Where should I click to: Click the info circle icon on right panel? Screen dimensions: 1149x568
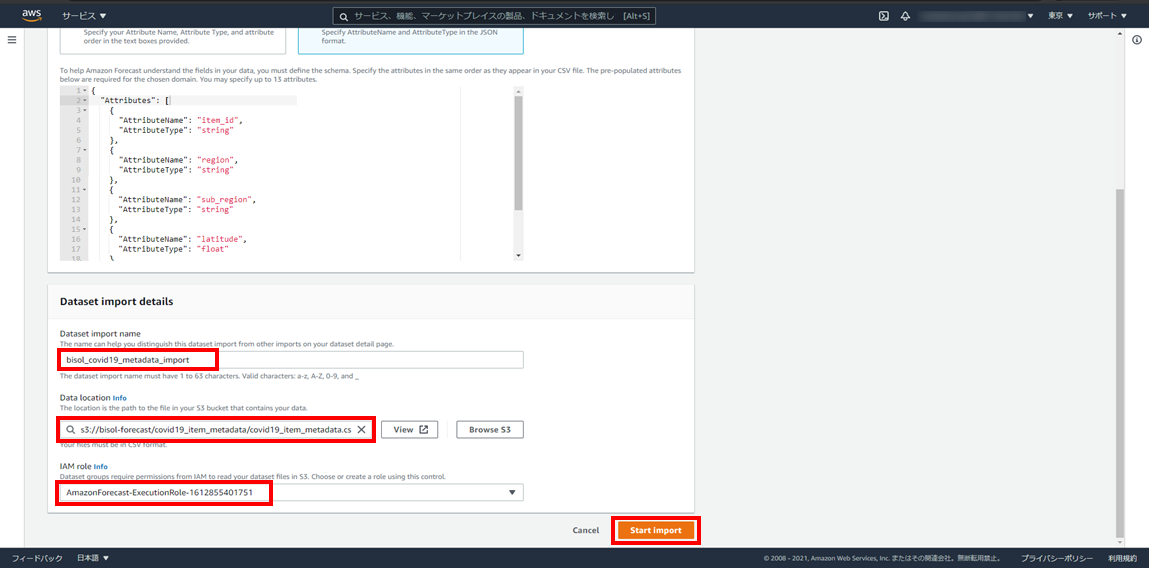tap(1137, 40)
